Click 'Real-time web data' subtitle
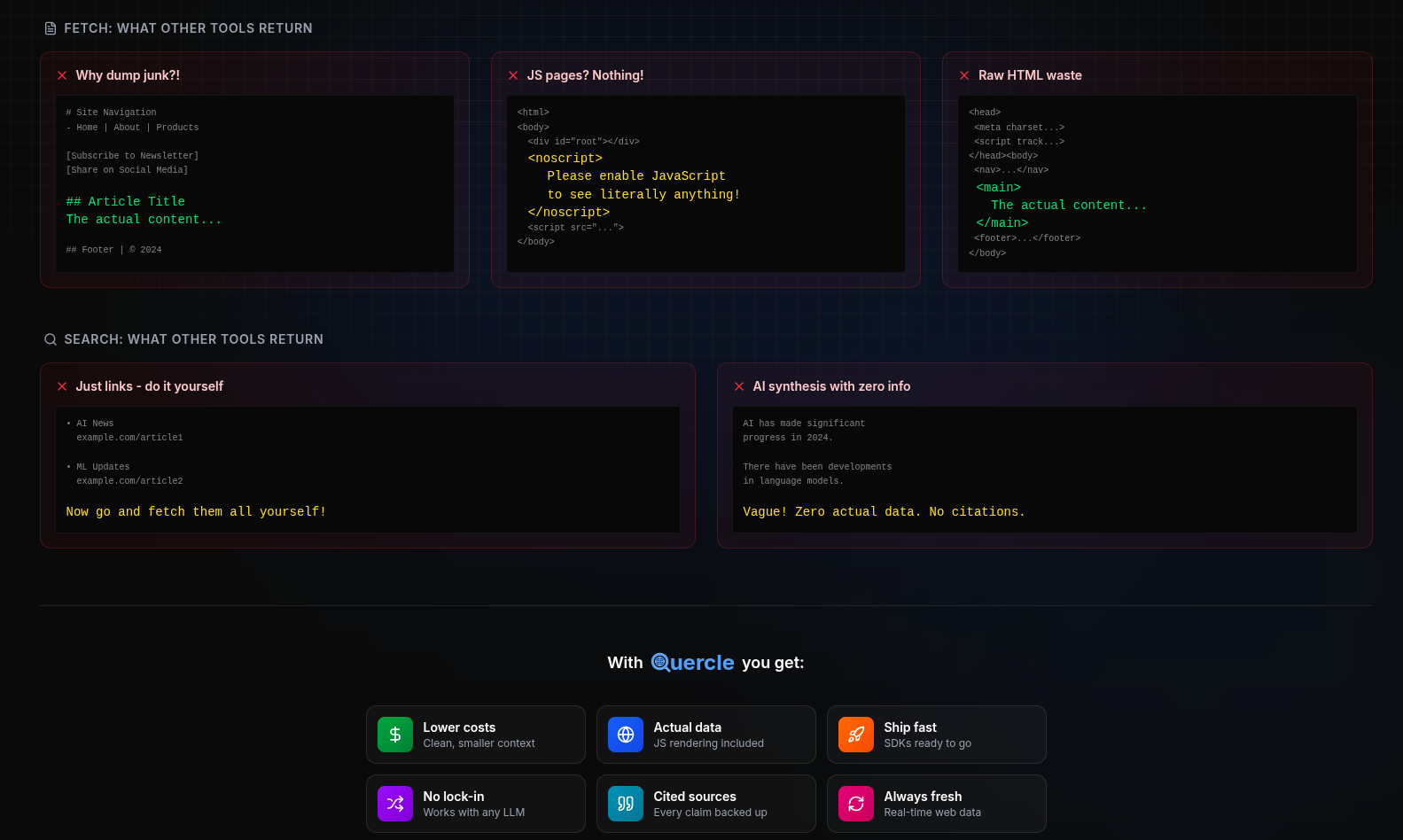The height and width of the screenshot is (840, 1403). click(932, 813)
